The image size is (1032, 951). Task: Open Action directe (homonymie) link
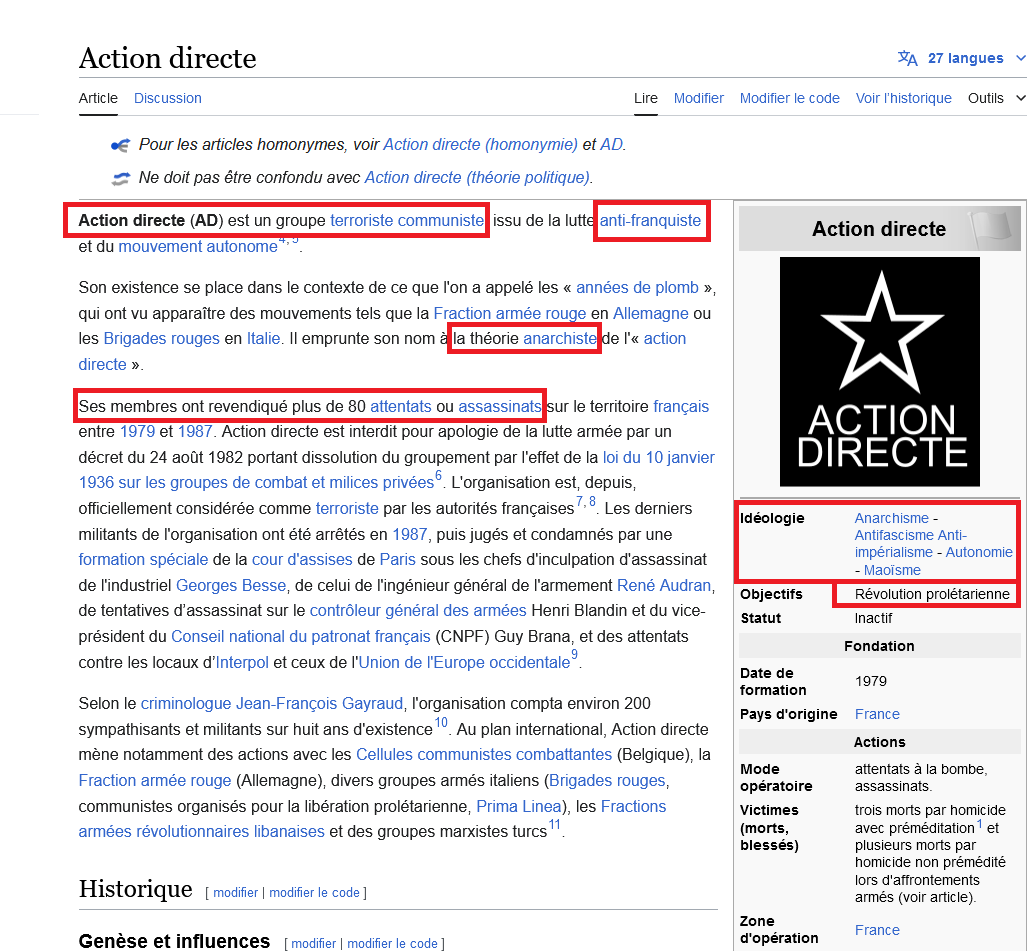coord(480,144)
